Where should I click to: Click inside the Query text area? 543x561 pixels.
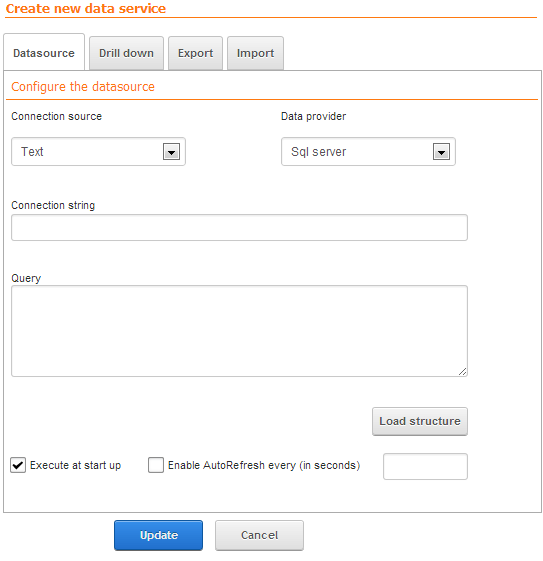(239, 331)
